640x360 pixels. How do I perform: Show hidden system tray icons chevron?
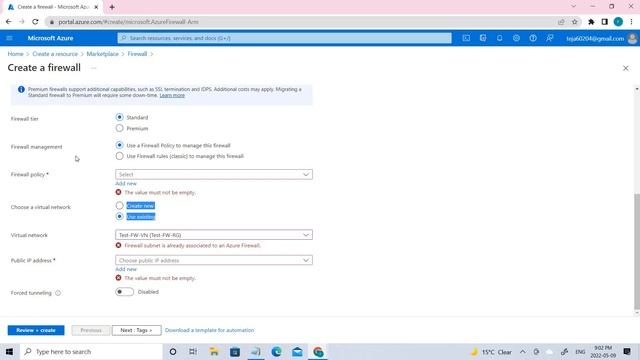click(x=523, y=351)
